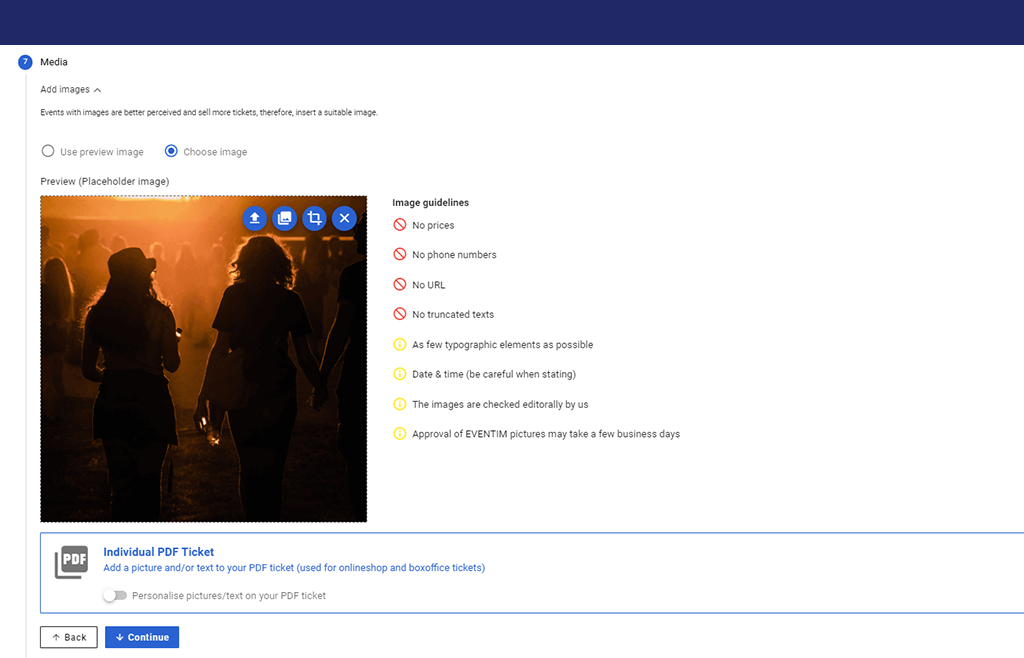Open the Individual PDF Ticket heading

pos(158,552)
